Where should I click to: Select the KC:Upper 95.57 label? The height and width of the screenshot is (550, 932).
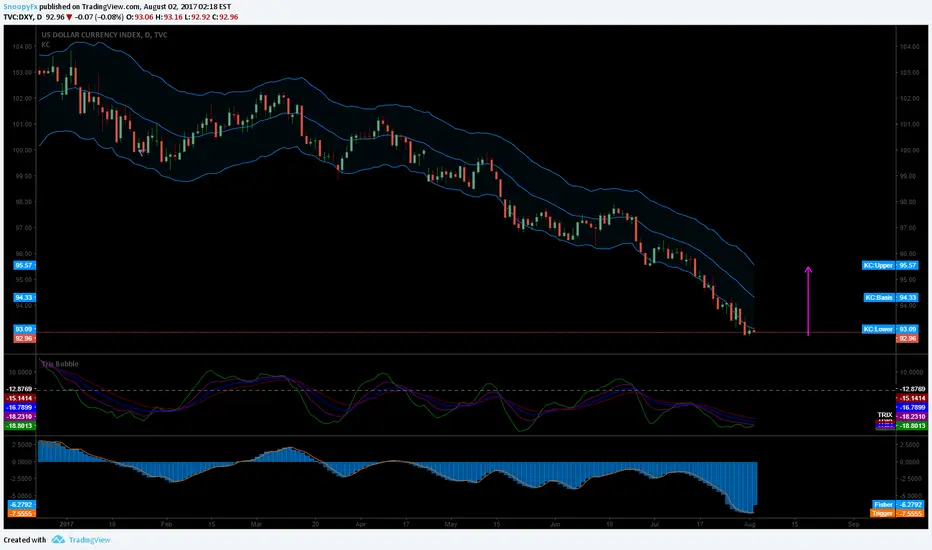(890, 265)
